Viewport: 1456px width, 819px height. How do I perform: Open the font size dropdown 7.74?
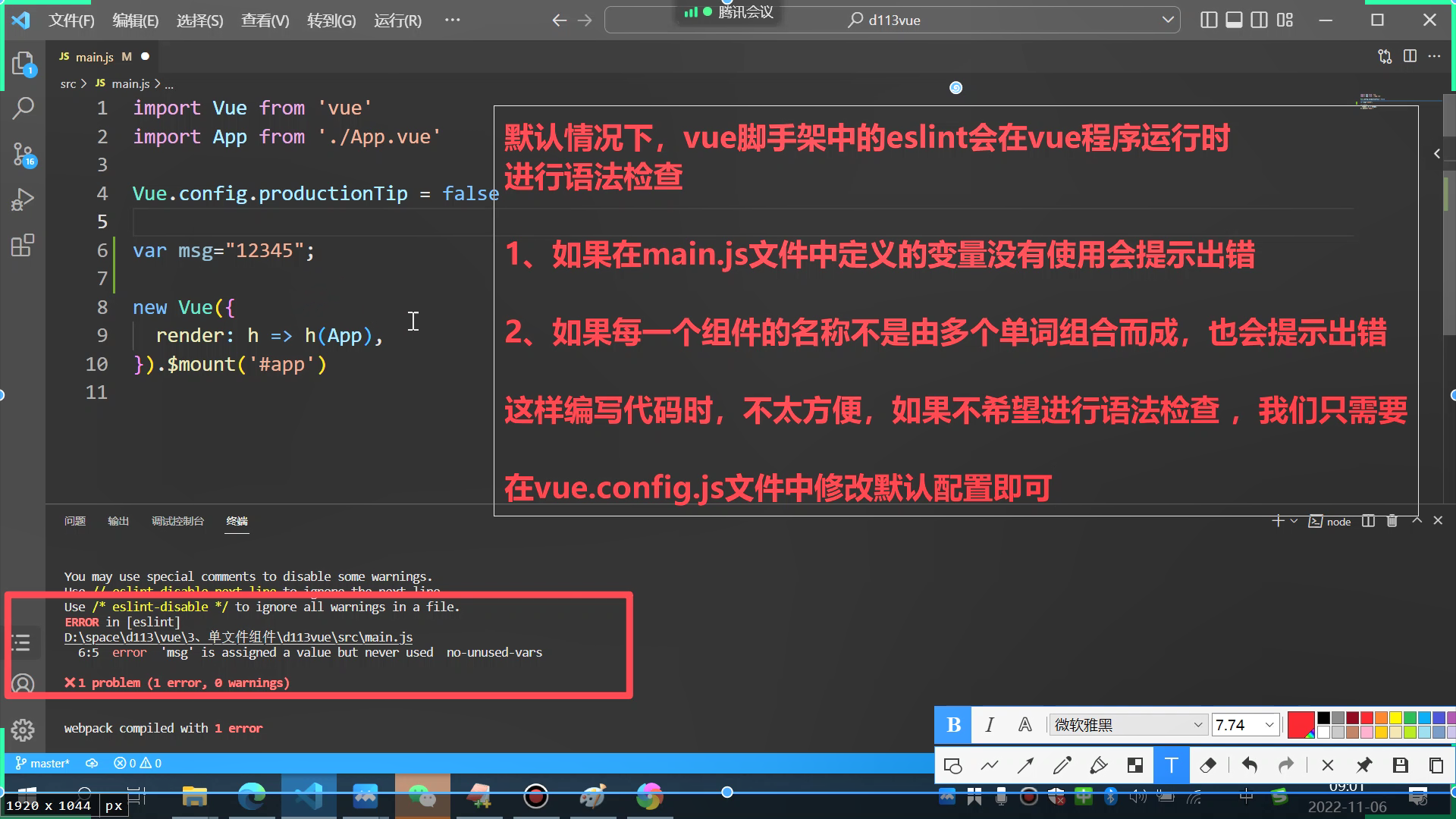tap(1245, 725)
